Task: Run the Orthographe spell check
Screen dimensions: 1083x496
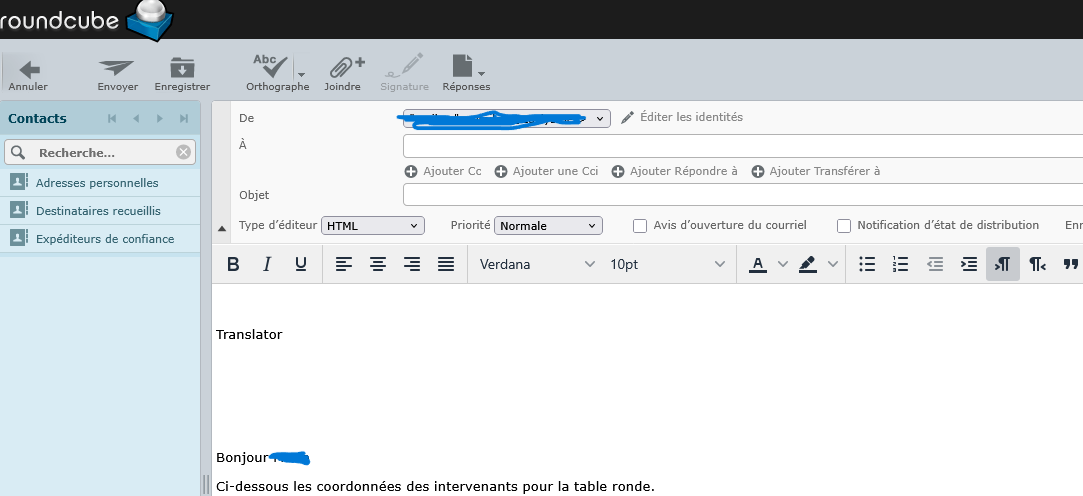Action: tap(270, 67)
